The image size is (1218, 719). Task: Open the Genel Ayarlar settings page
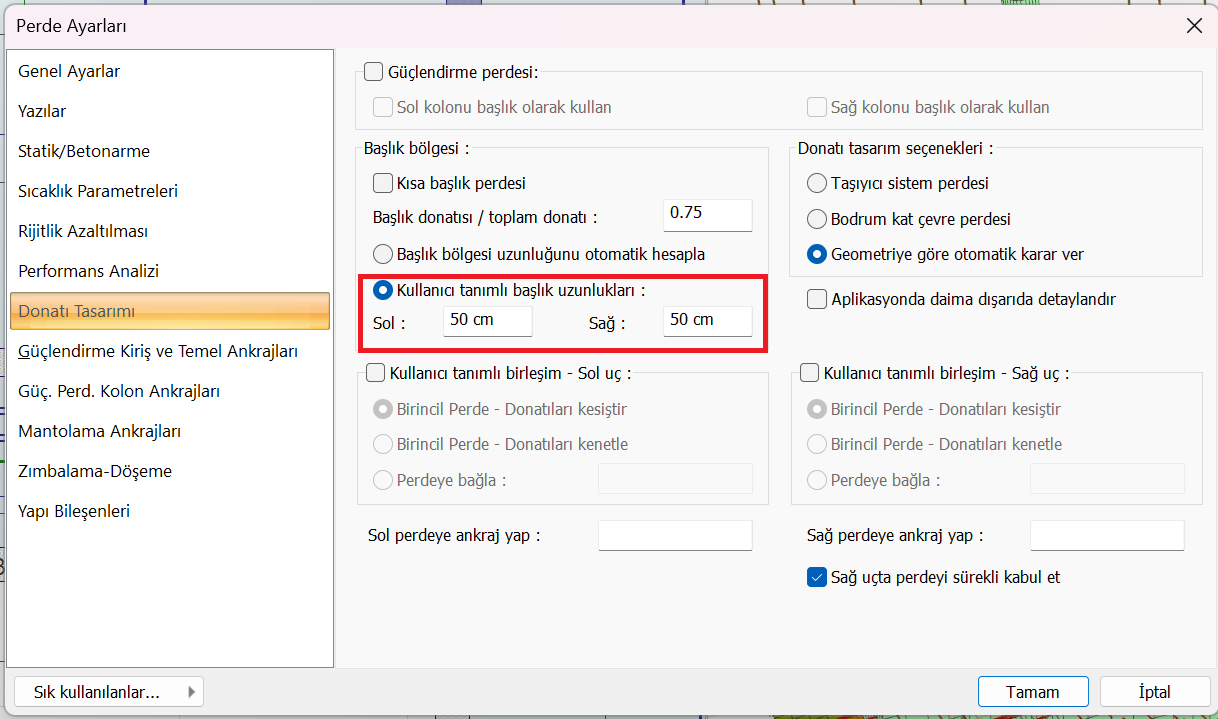pos(69,72)
